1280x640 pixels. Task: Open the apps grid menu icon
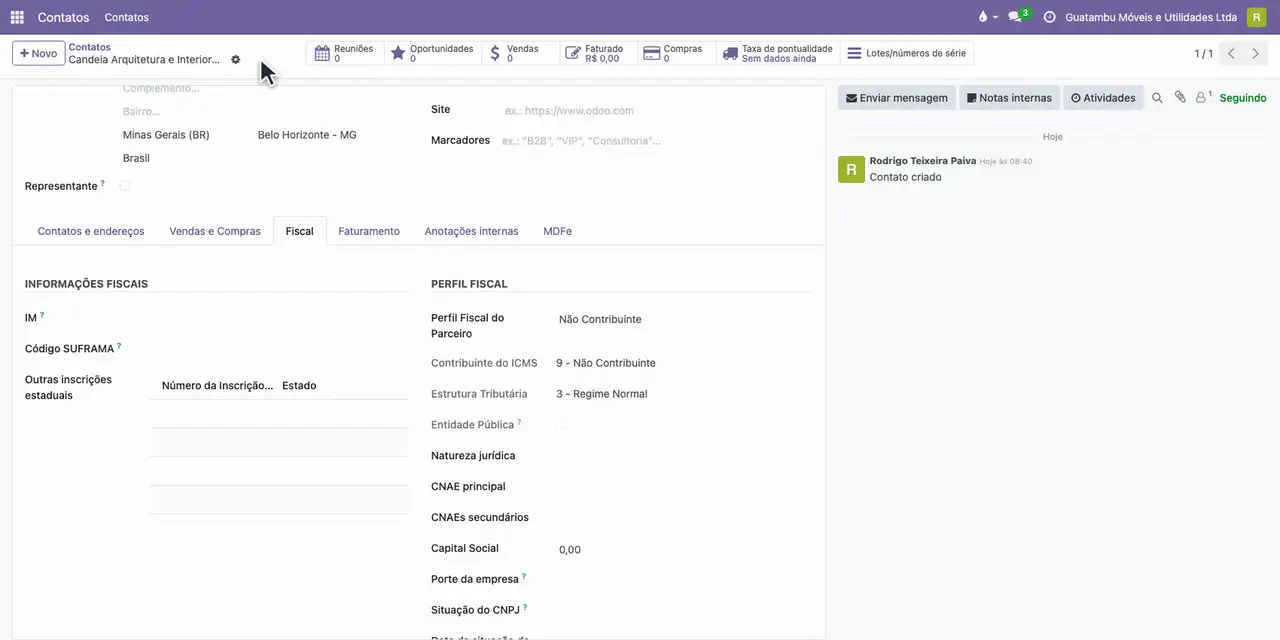tap(17, 17)
